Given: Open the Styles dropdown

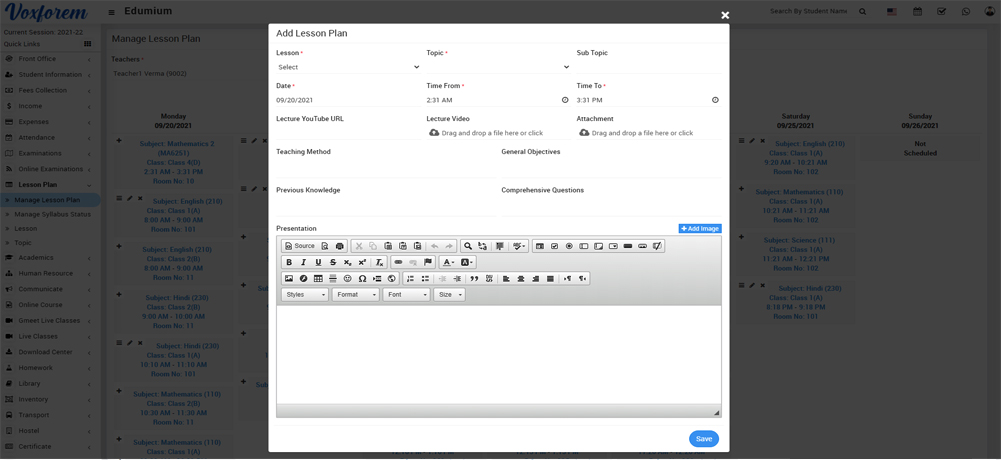Looking at the screenshot, I should pos(305,295).
